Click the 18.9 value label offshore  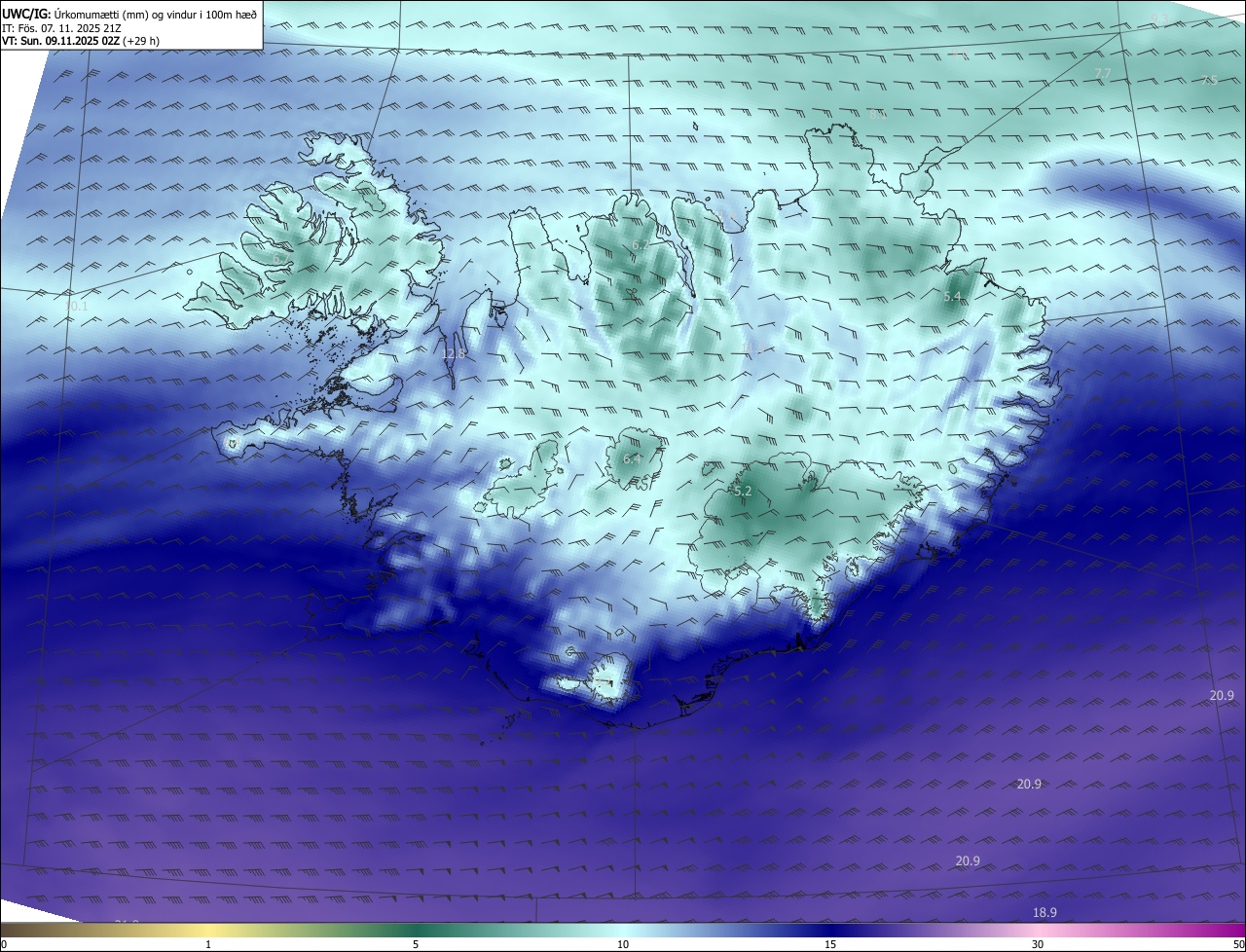pyautogui.click(x=1044, y=912)
